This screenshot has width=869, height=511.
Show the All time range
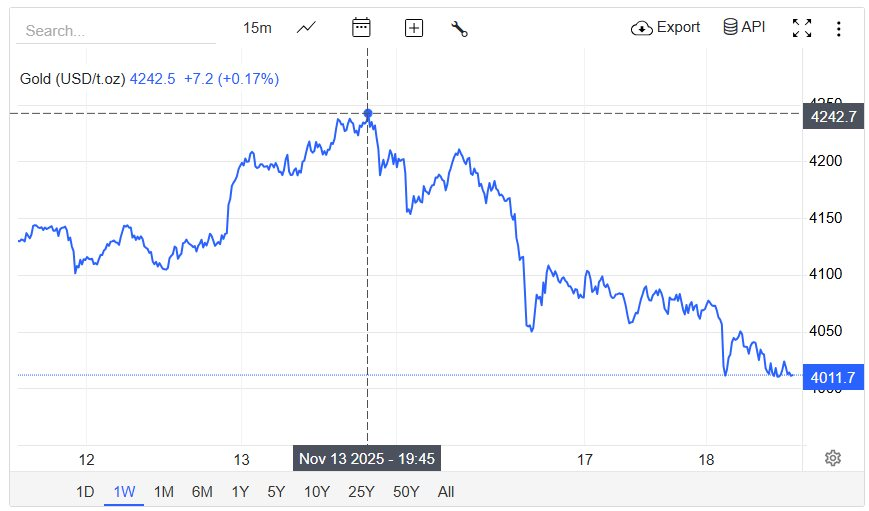click(446, 492)
